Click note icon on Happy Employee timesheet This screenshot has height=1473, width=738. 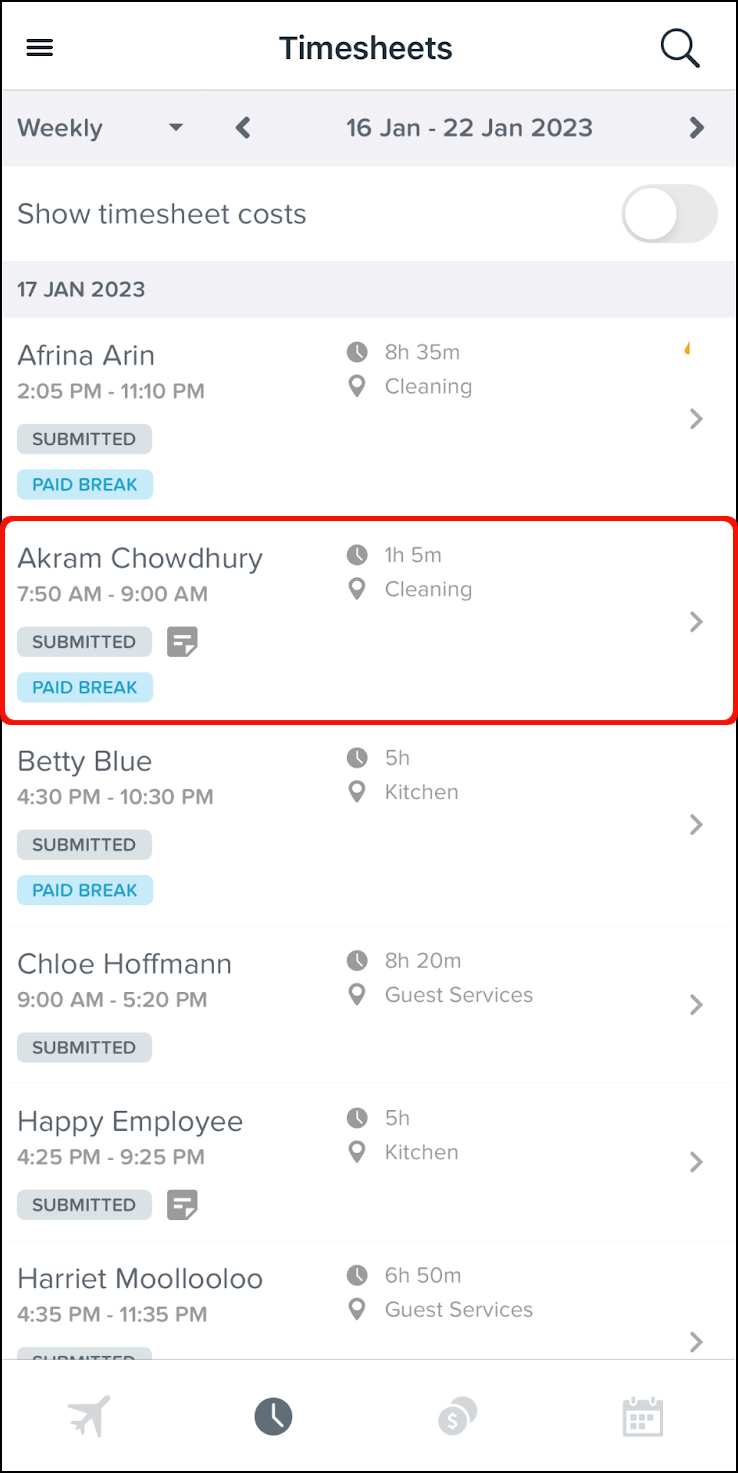click(182, 1205)
